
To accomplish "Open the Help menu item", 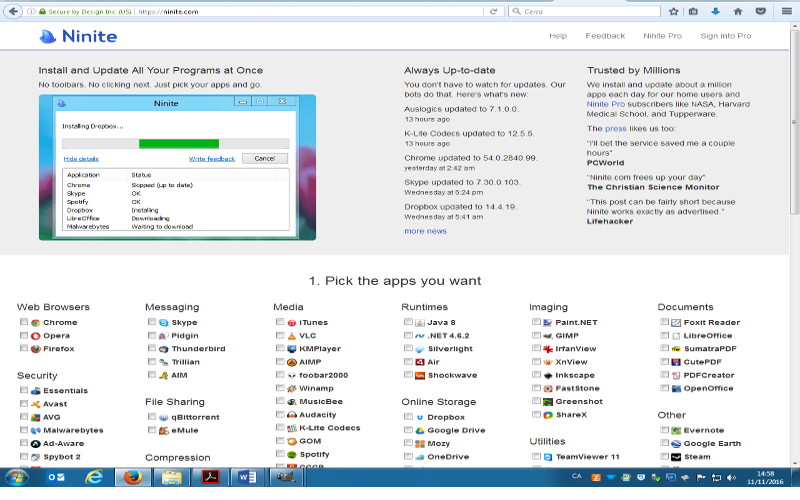I will coord(558,36).
